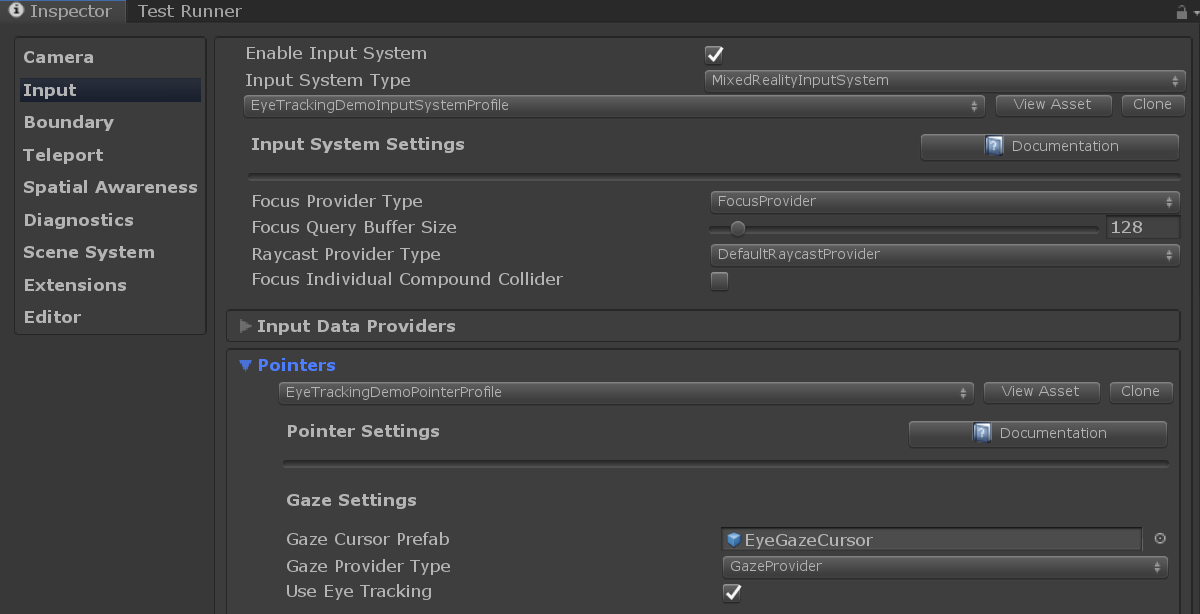Uncheck Use Eye Tracking
This screenshot has height=614, width=1200.
coord(732,593)
